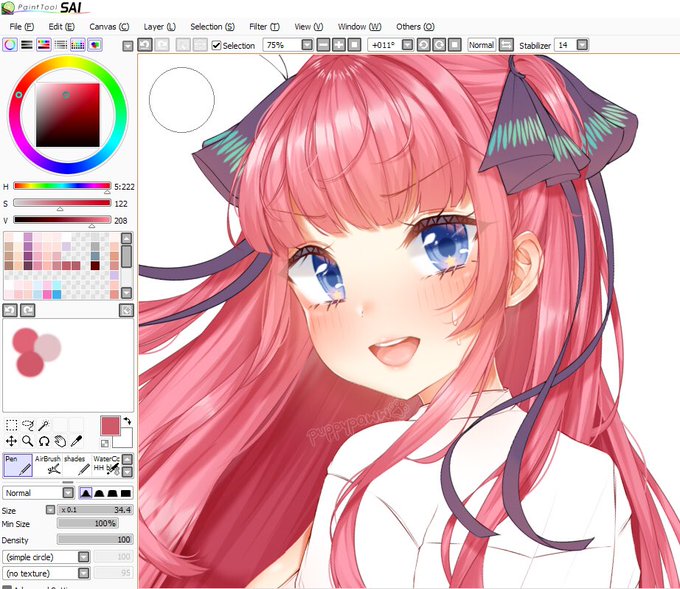Select the shades brush
The width and height of the screenshot is (680, 589).
77,465
